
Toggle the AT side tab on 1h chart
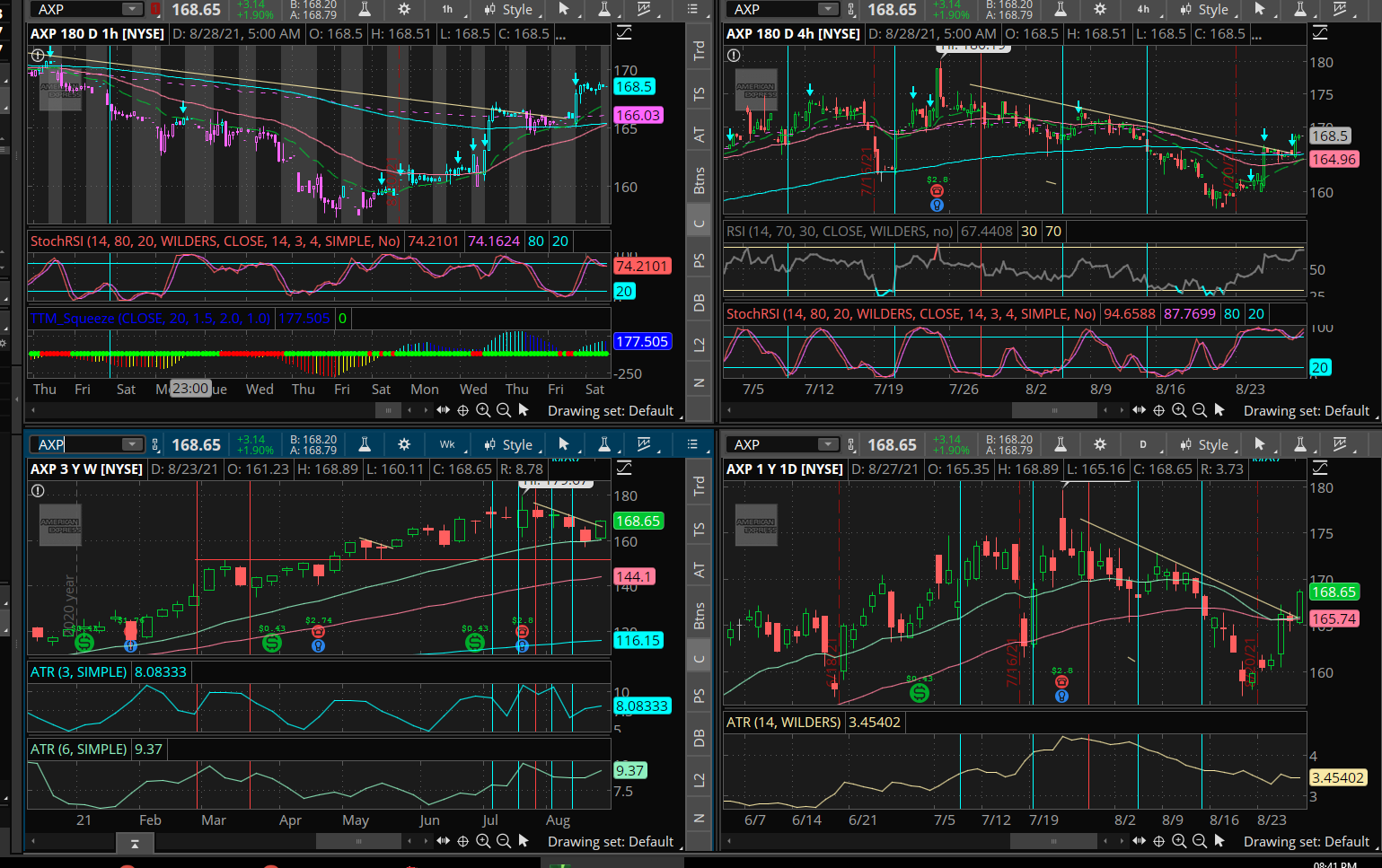click(699, 135)
